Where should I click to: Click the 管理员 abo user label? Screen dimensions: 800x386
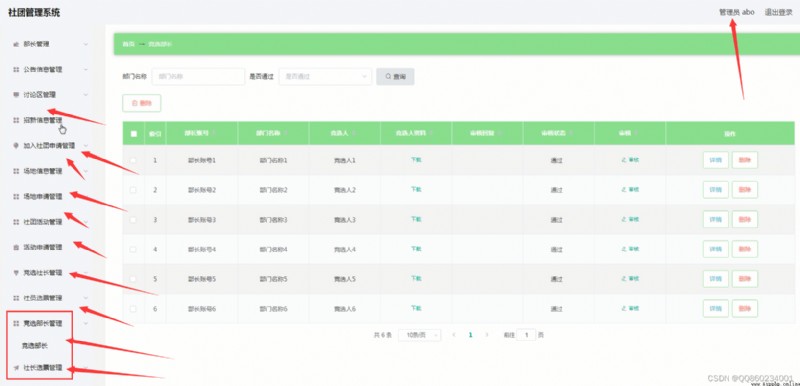tap(737, 12)
